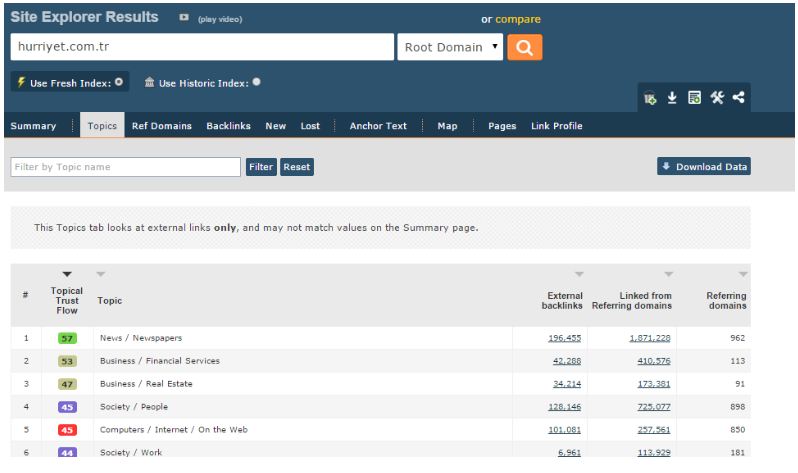Click the News / Newspapers topic text
798x473 pixels.
140,338
